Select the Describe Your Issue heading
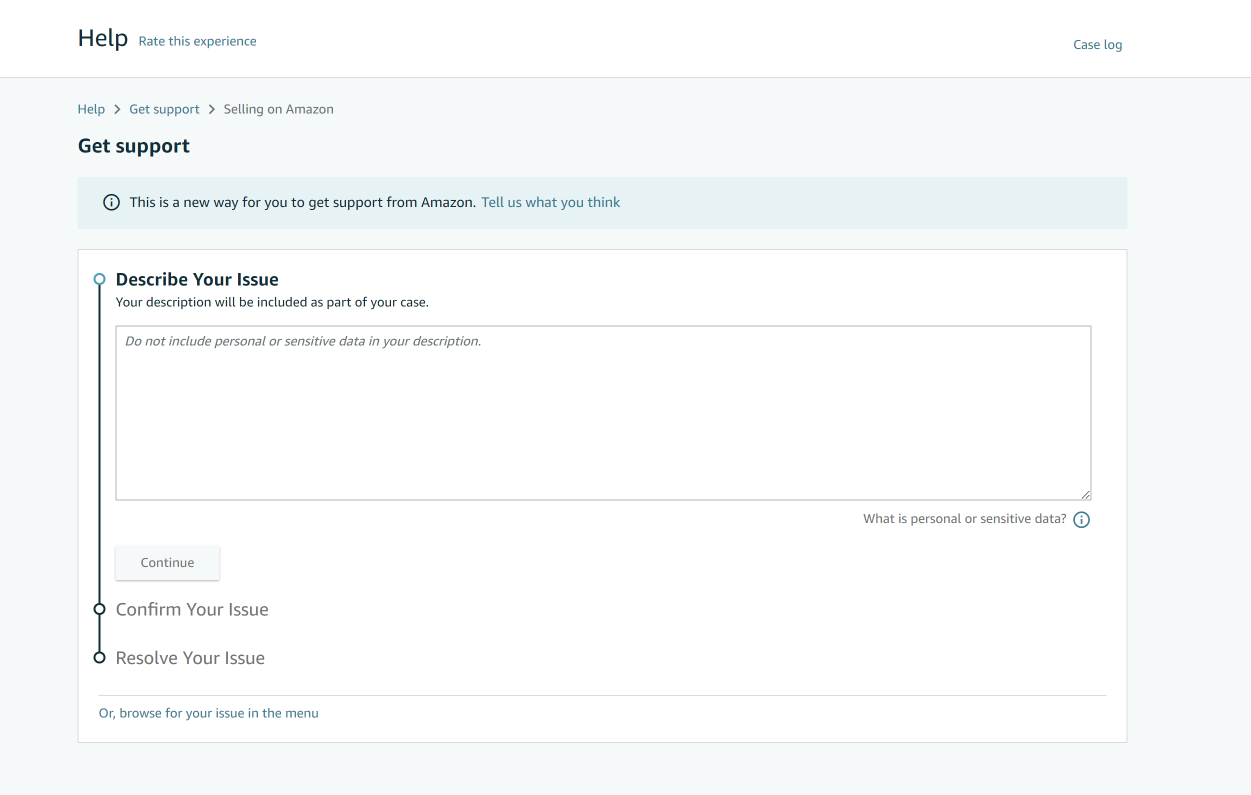The height and width of the screenshot is (795, 1251). 197,280
